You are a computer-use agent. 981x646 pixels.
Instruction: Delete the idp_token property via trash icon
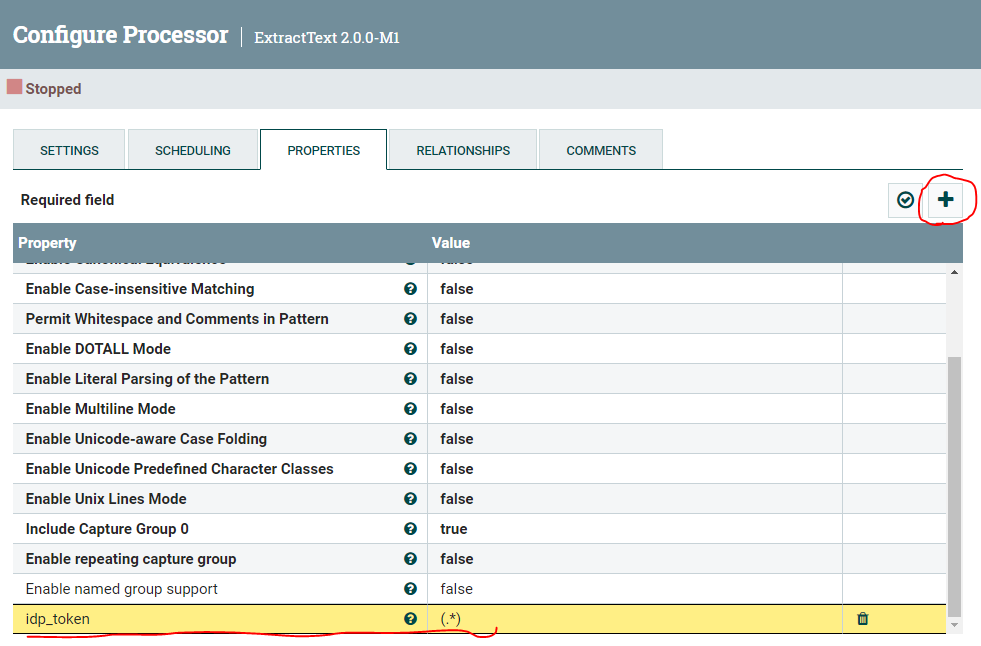coord(863,619)
